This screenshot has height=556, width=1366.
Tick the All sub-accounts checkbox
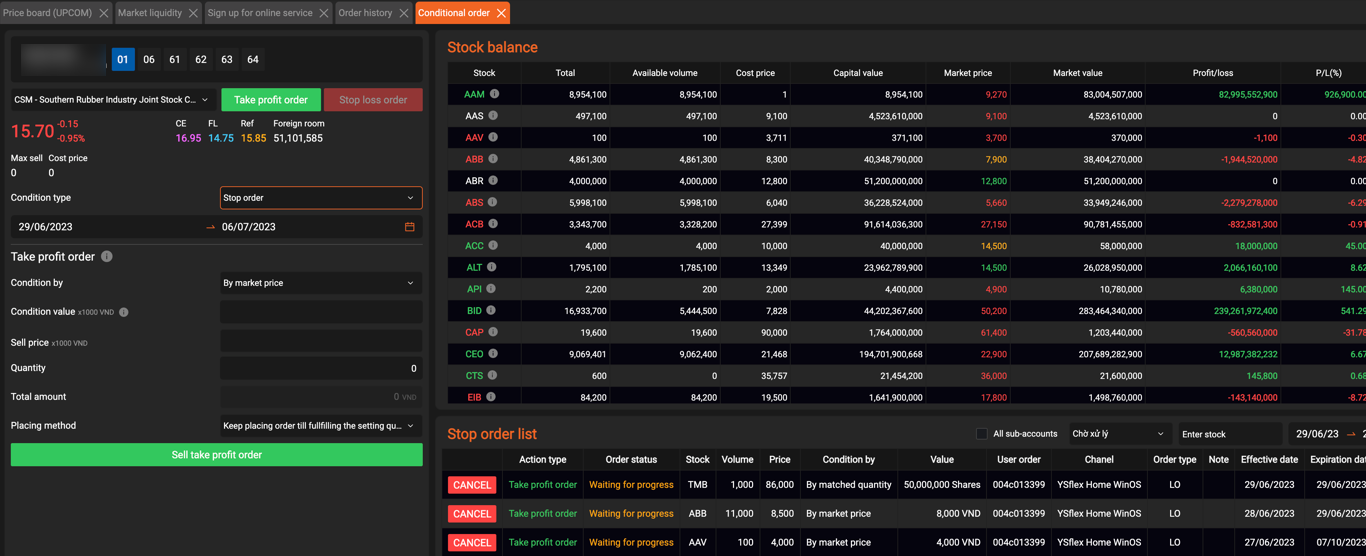982,434
